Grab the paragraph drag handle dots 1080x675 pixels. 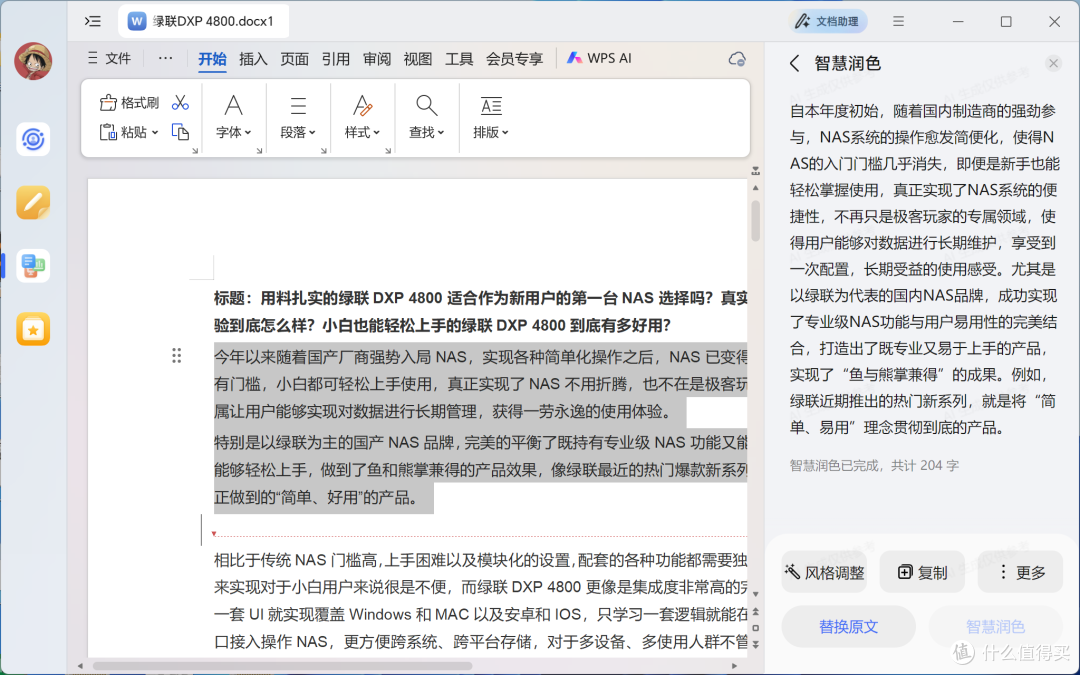click(x=177, y=355)
